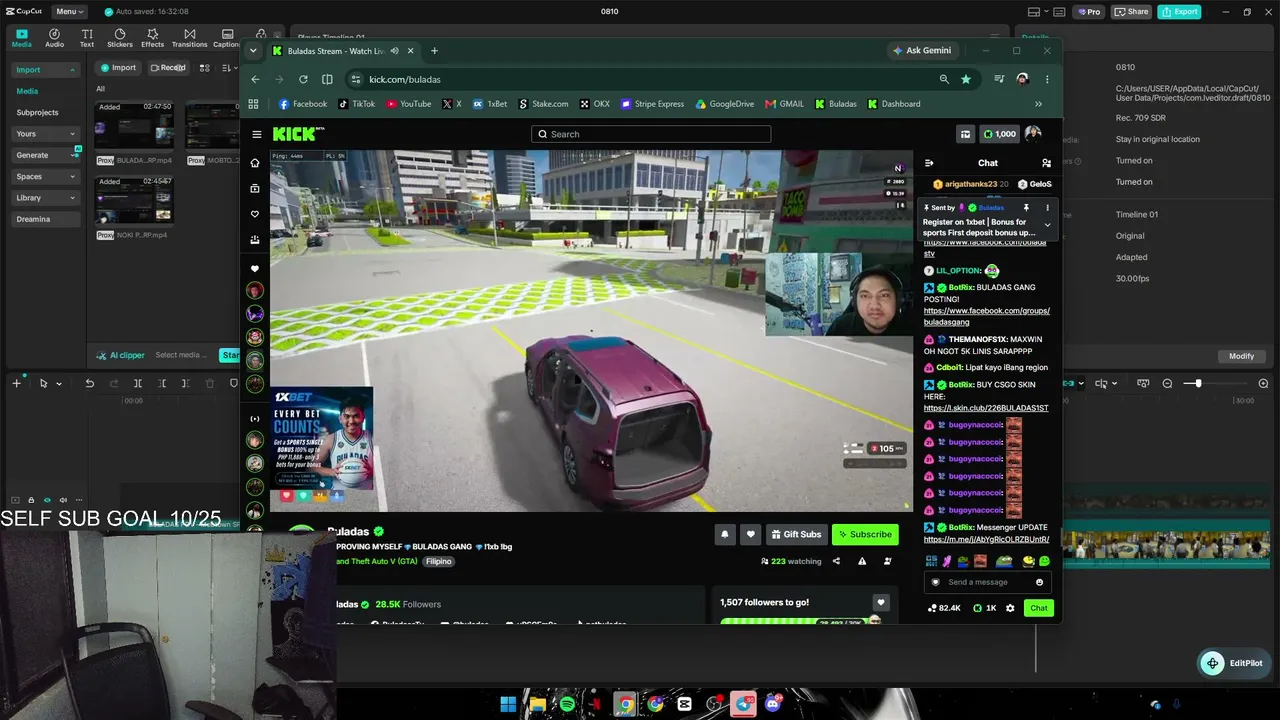Screen dimensions: 1280x720
Task: Expand the Spaces section in CapCut sidebar
Action: click(45, 177)
